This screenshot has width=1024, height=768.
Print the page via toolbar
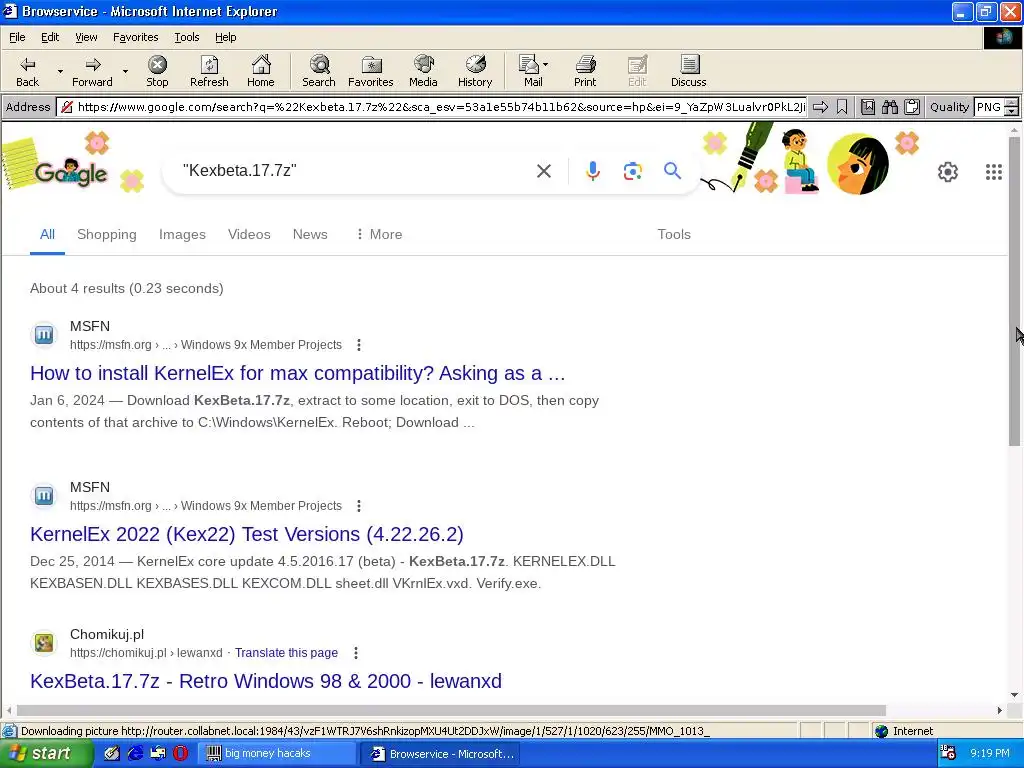(x=585, y=71)
